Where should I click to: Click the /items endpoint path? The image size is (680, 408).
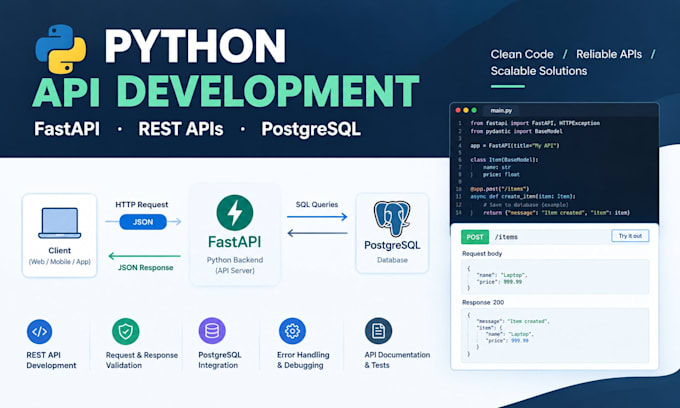click(506, 237)
